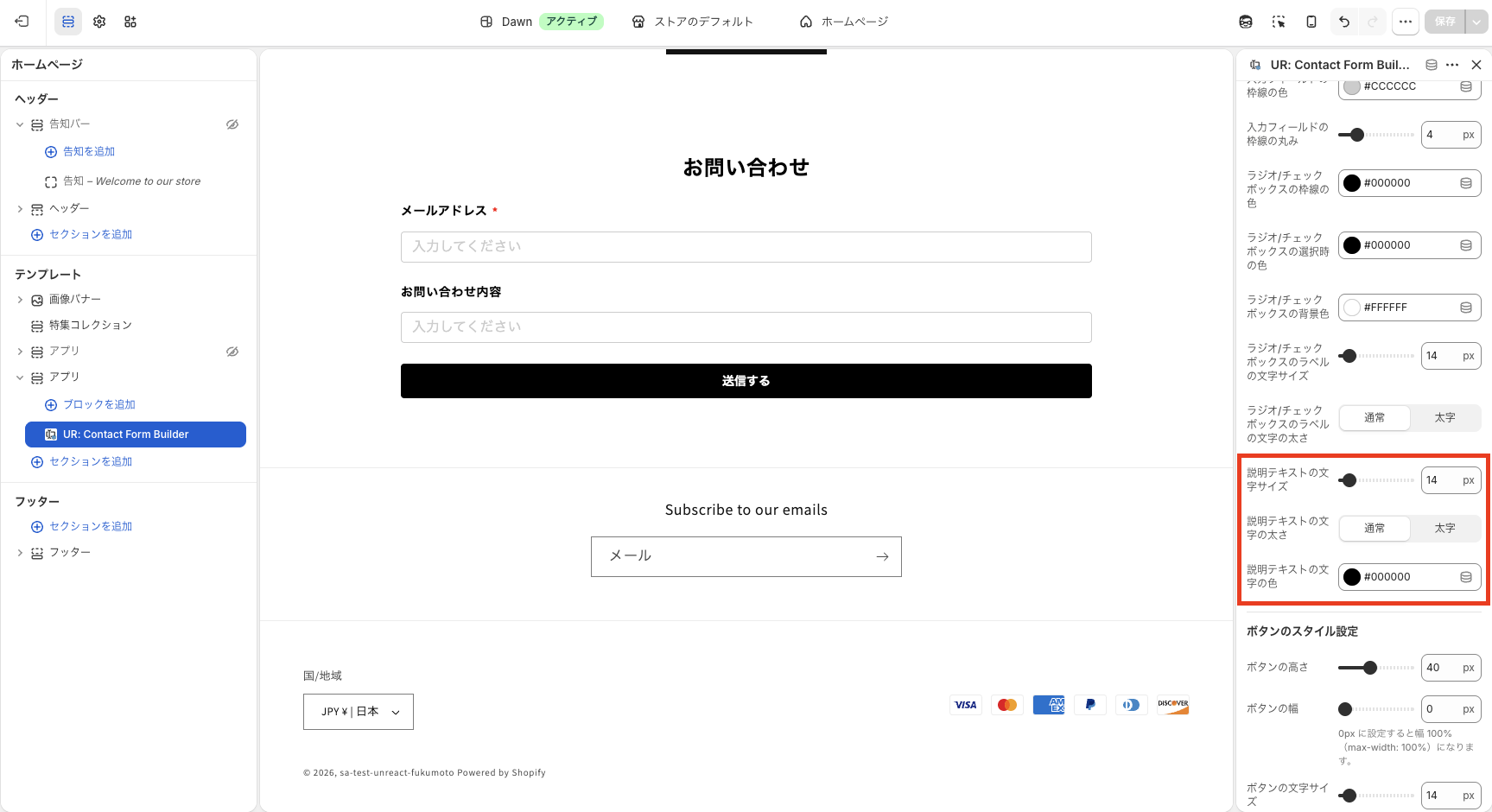Click the exit editor icon
This screenshot has height=812, width=1492.
22,22
